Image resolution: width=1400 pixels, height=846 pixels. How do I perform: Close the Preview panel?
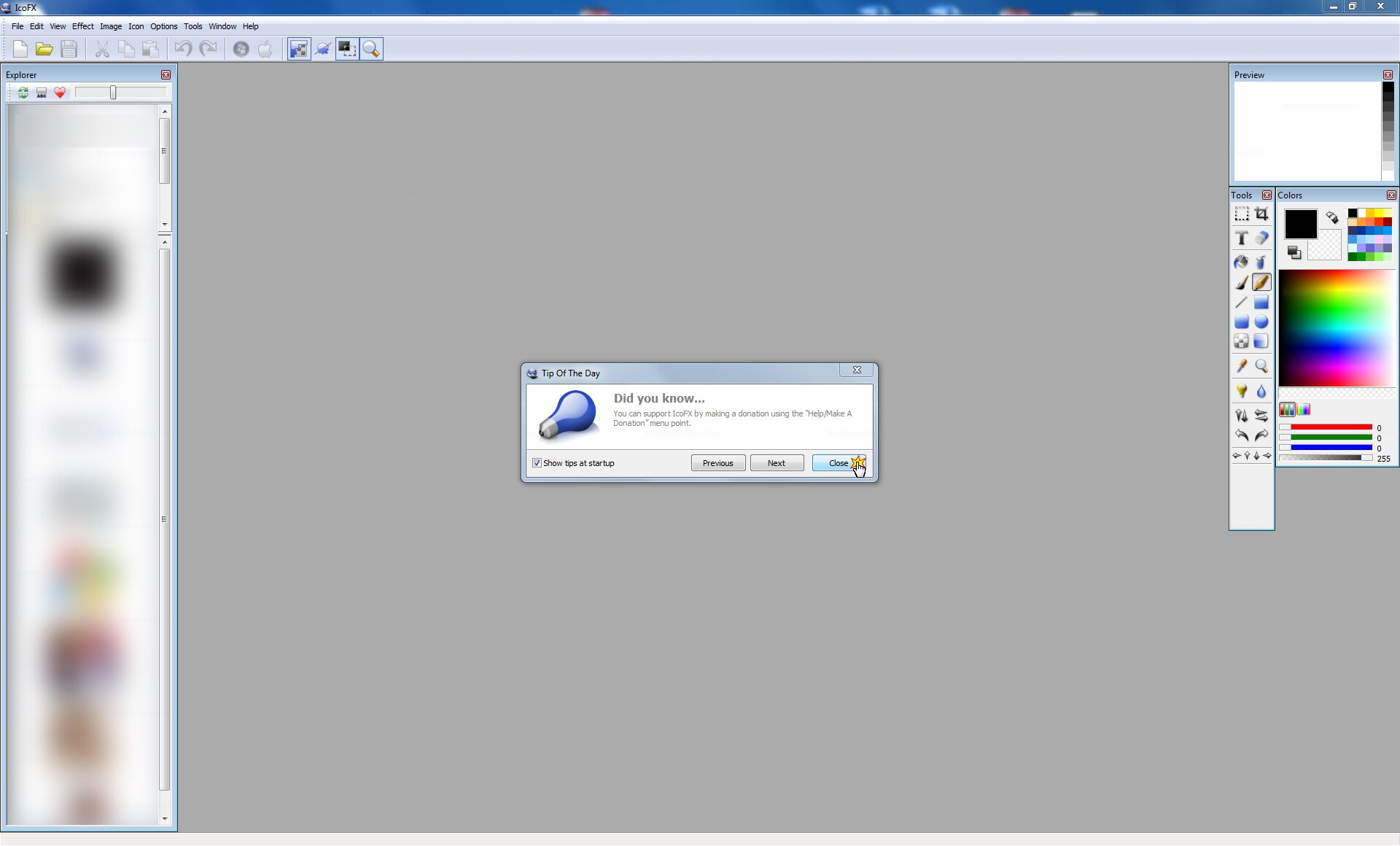coord(1388,75)
